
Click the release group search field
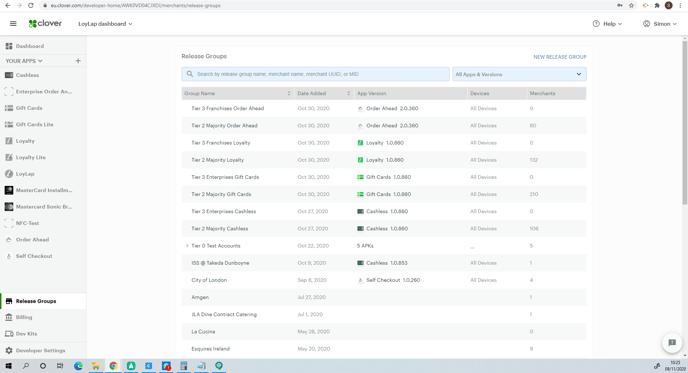(x=315, y=74)
